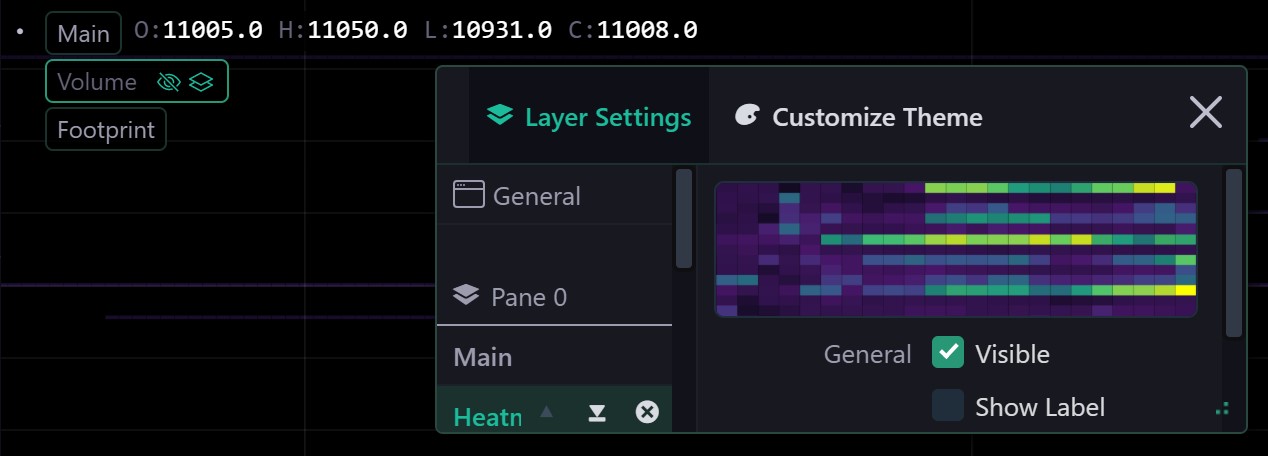The height and width of the screenshot is (456, 1268).
Task: Enable the Show Label checkbox
Action: [948, 405]
